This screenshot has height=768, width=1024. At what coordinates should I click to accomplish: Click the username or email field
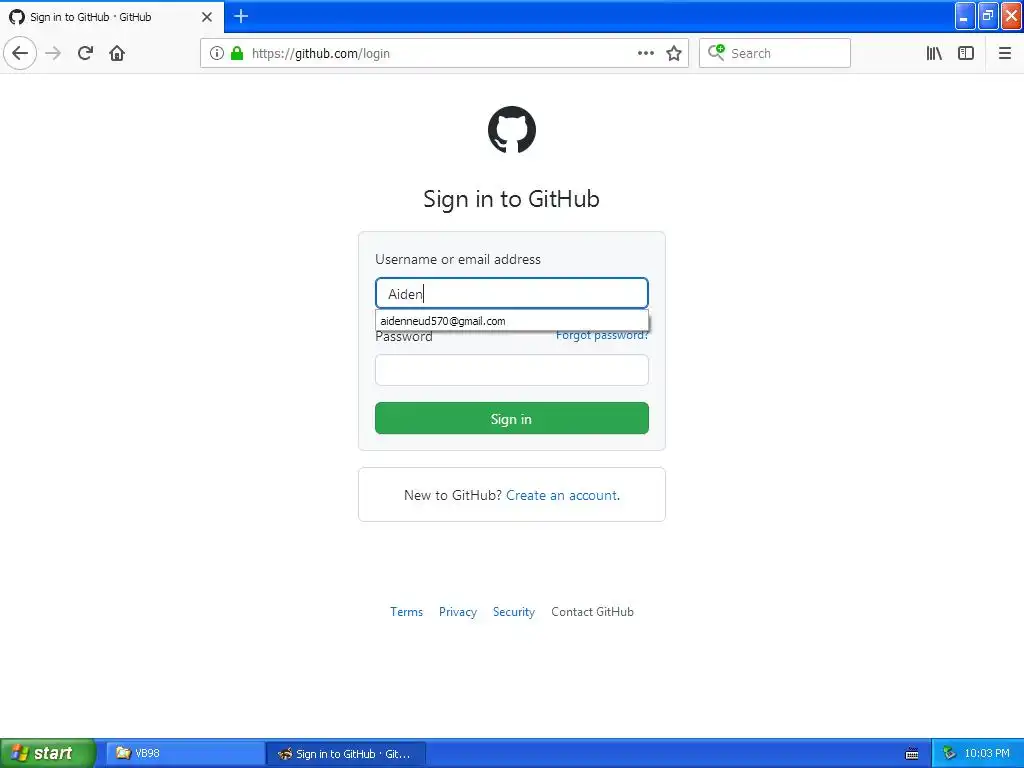[x=512, y=293]
